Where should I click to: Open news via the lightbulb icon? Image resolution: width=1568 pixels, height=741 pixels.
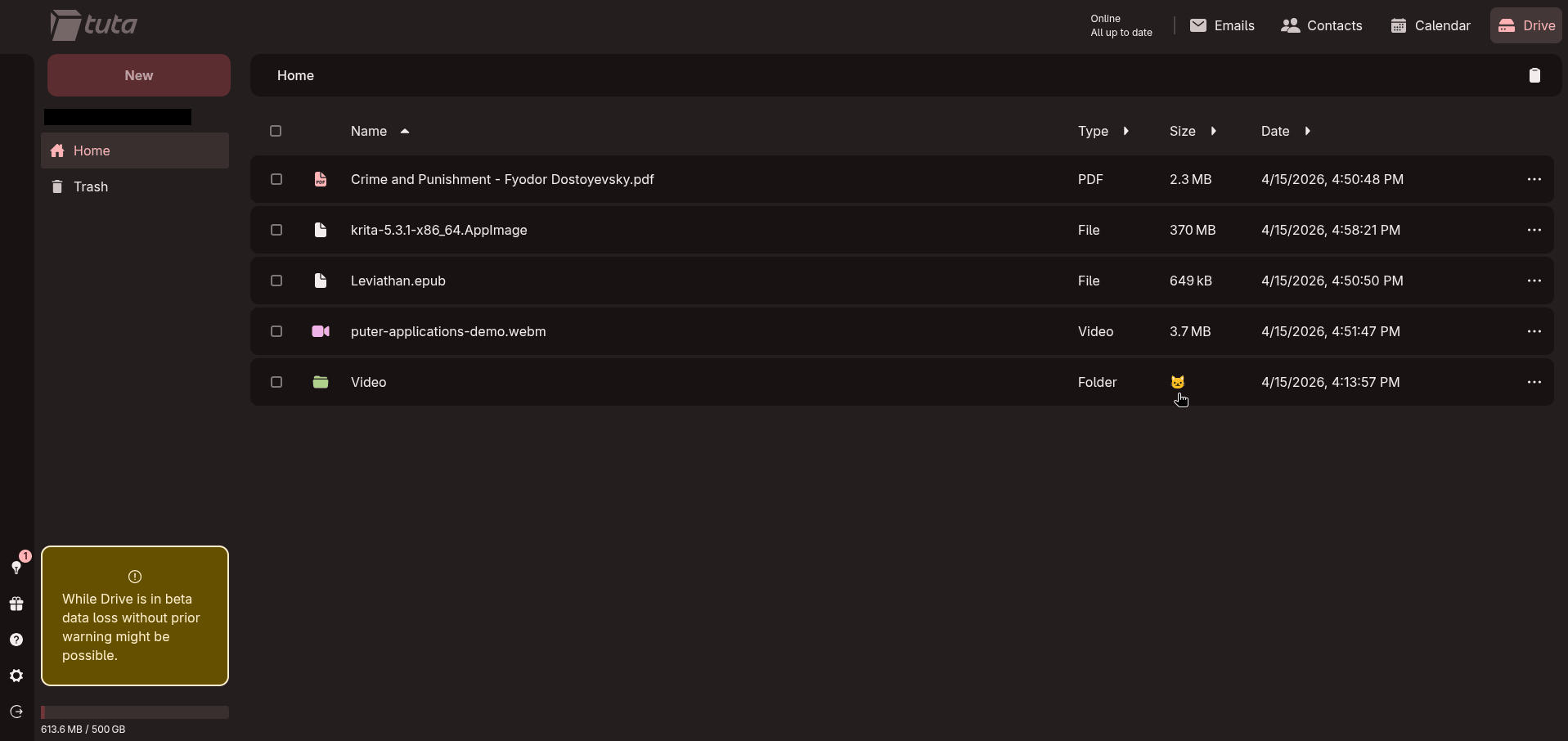16,569
